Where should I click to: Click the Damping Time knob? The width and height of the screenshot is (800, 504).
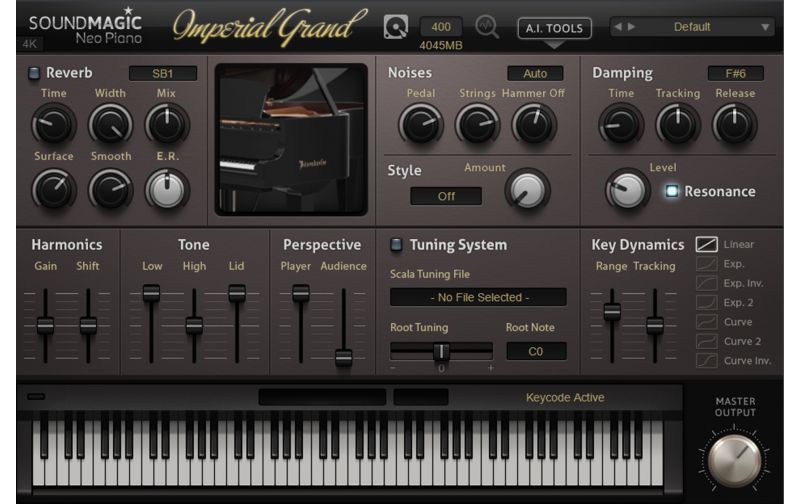(621, 124)
